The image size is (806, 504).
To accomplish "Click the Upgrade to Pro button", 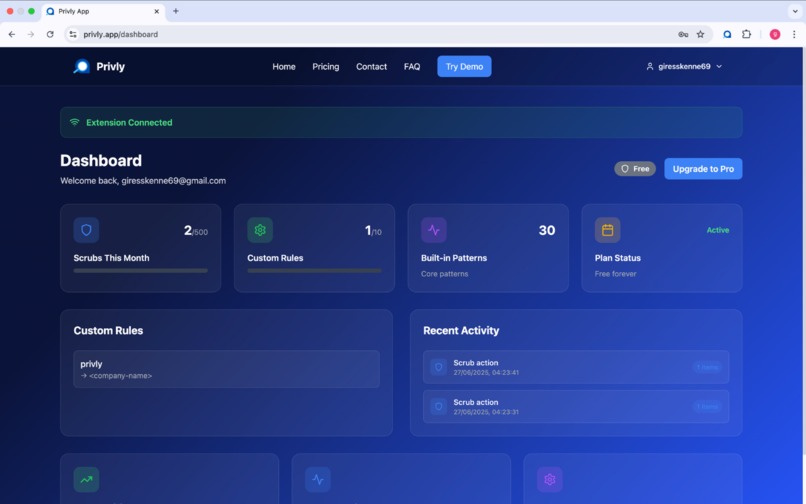I will click(x=703, y=169).
